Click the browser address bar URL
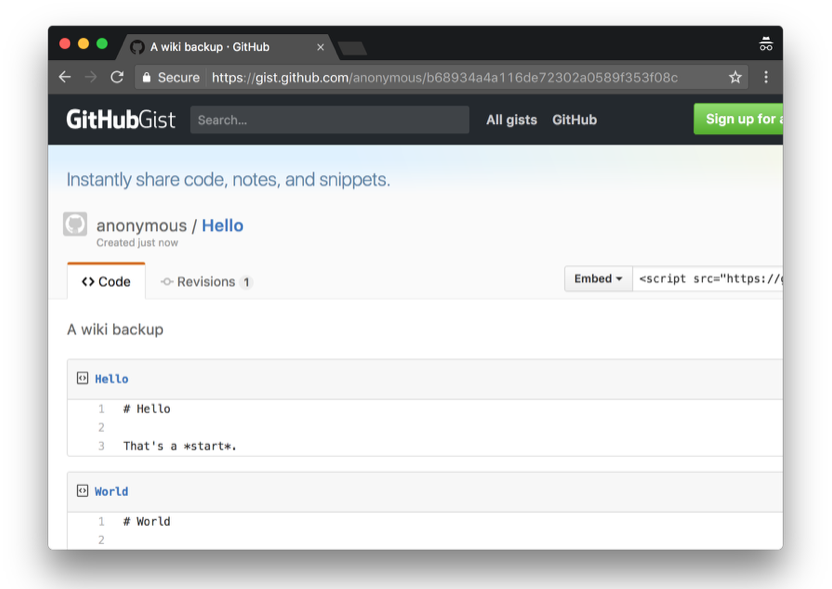832x589 pixels. click(x=445, y=77)
